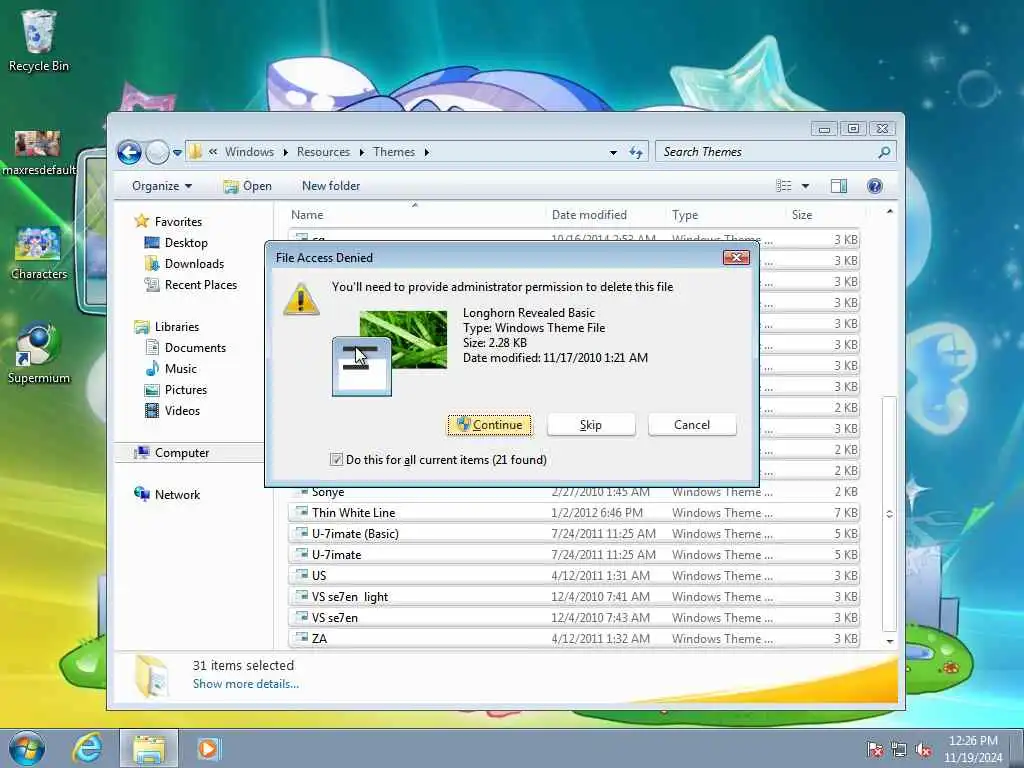Click the search magnifier icon

pos(884,152)
